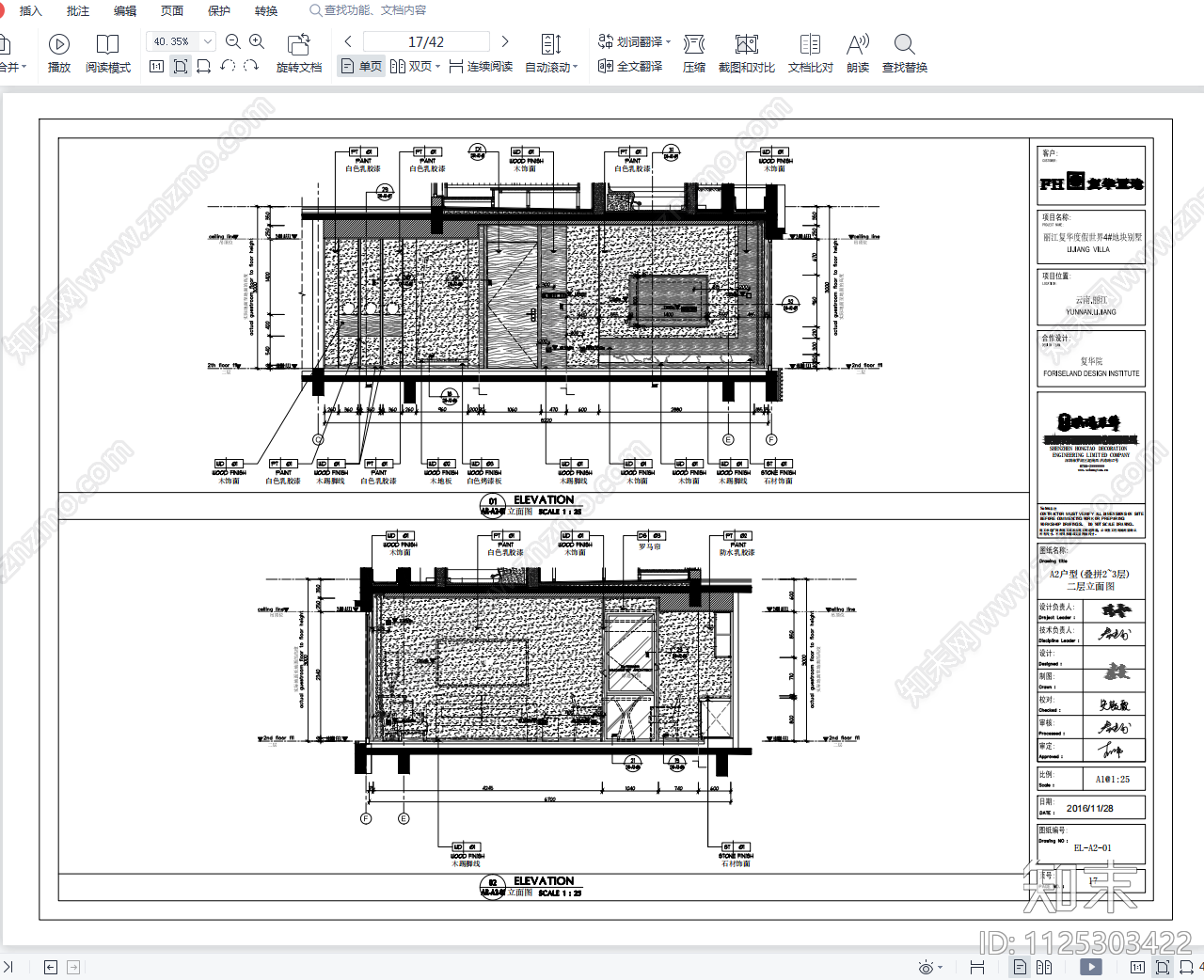The width and height of the screenshot is (1204, 980).
Task: Open 文档比对 document comparison
Action: point(810,54)
